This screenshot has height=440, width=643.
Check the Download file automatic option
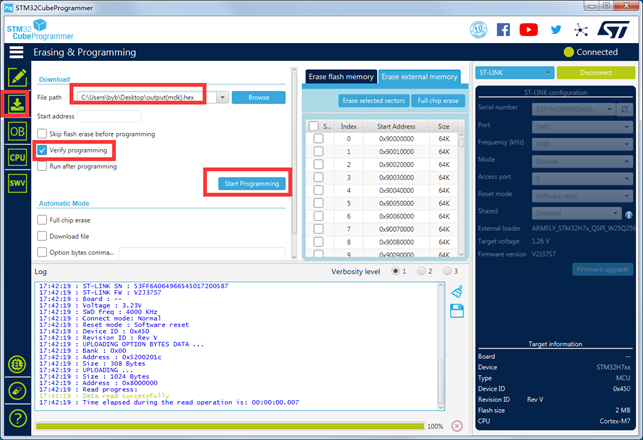click(x=42, y=236)
